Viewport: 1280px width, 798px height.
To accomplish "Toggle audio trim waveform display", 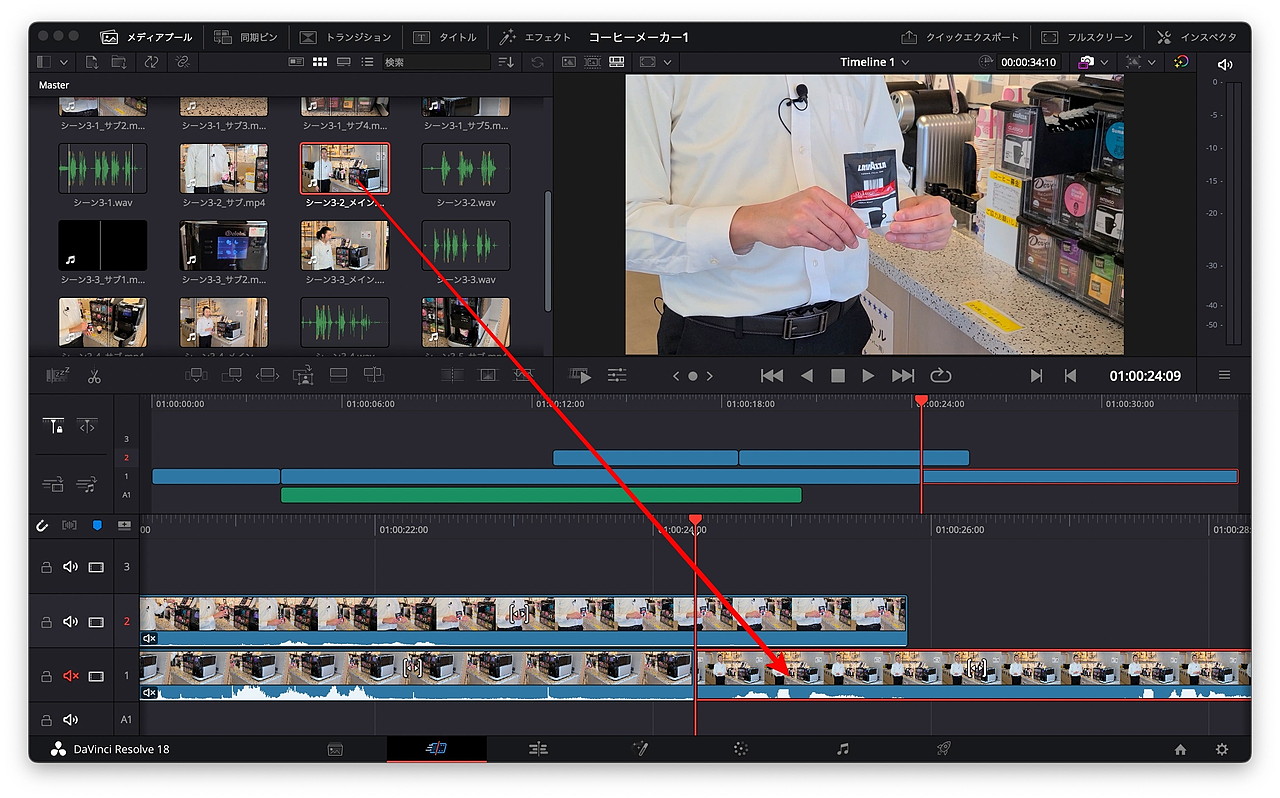I will coord(69,525).
